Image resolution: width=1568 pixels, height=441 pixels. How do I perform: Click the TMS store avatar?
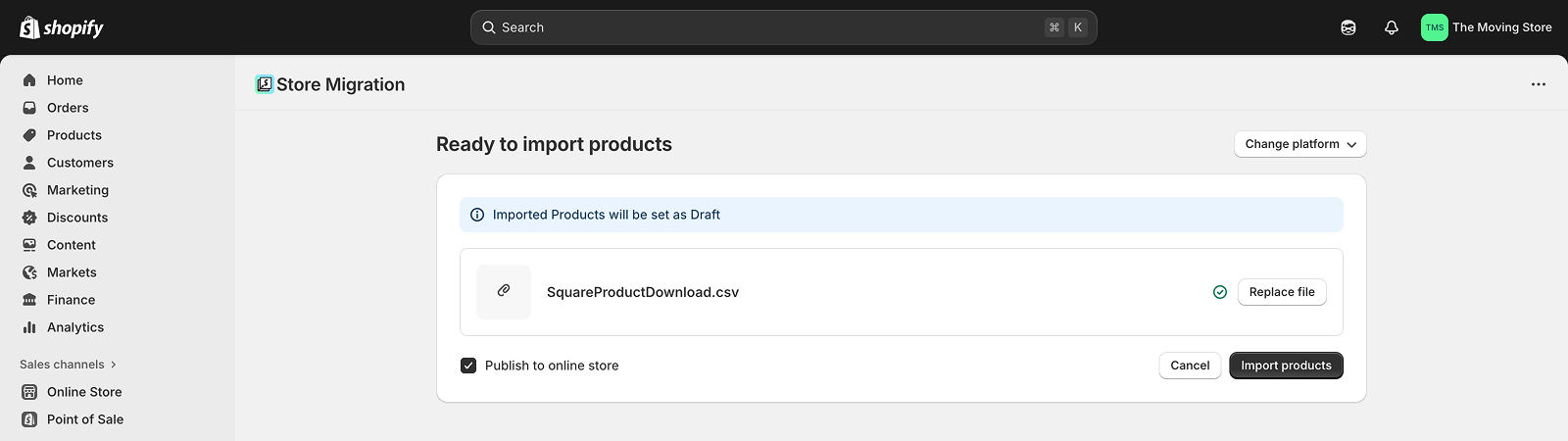1435,27
